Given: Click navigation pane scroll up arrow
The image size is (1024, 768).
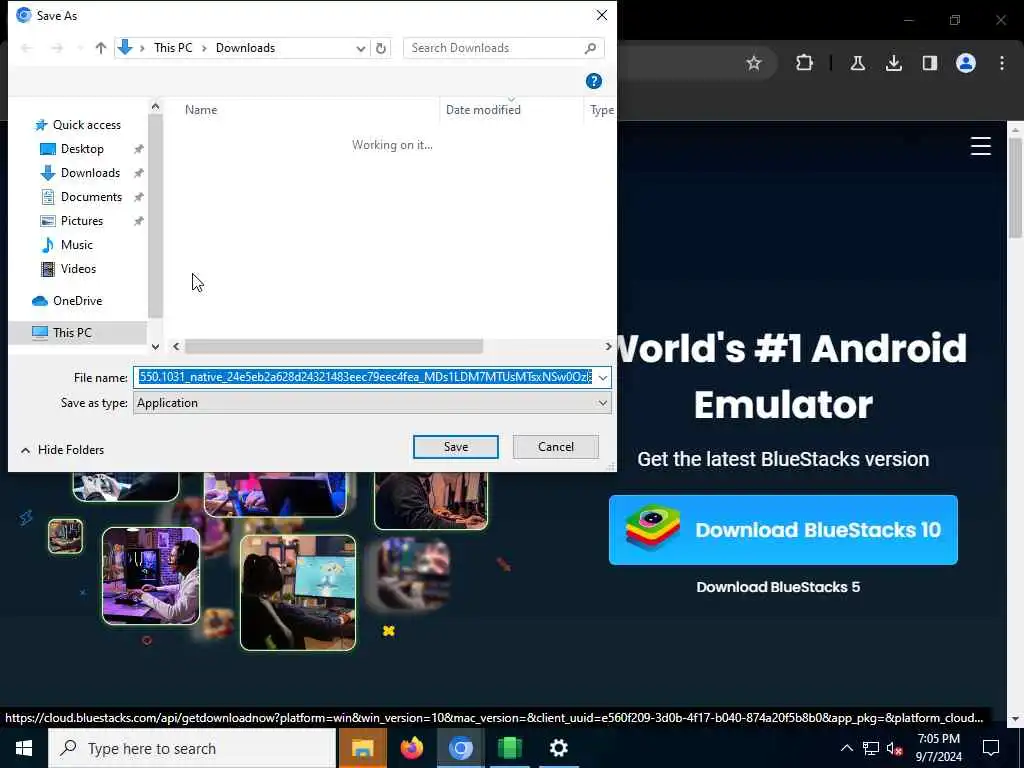Looking at the screenshot, I should pos(155,106).
